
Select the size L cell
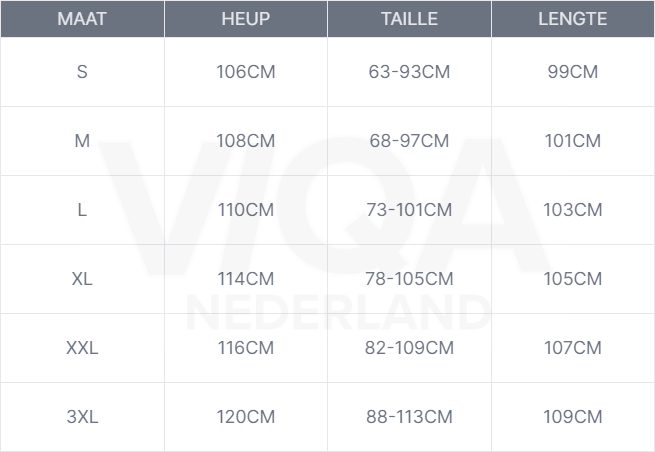(x=82, y=210)
